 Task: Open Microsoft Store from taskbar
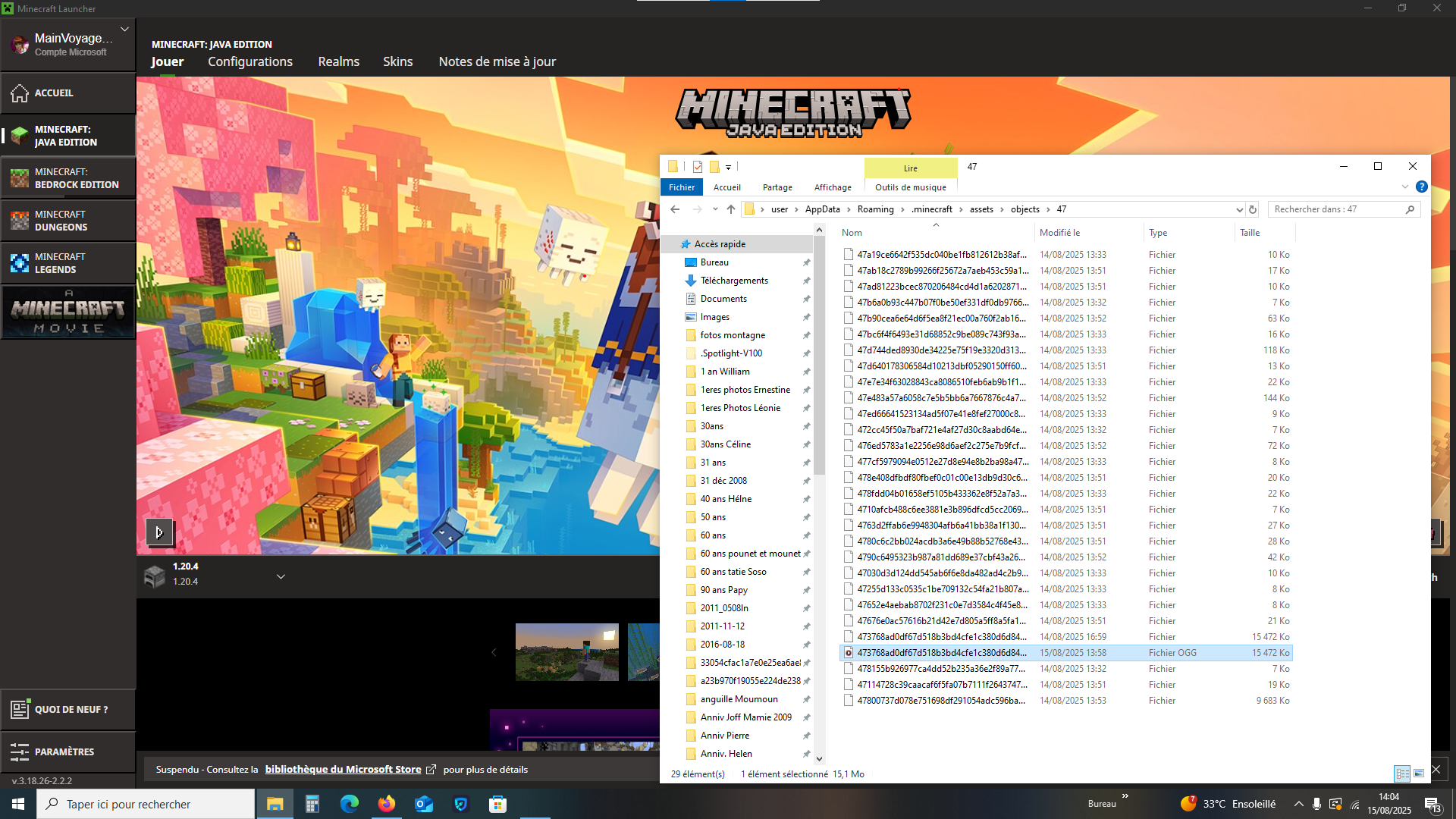point(497,804)
